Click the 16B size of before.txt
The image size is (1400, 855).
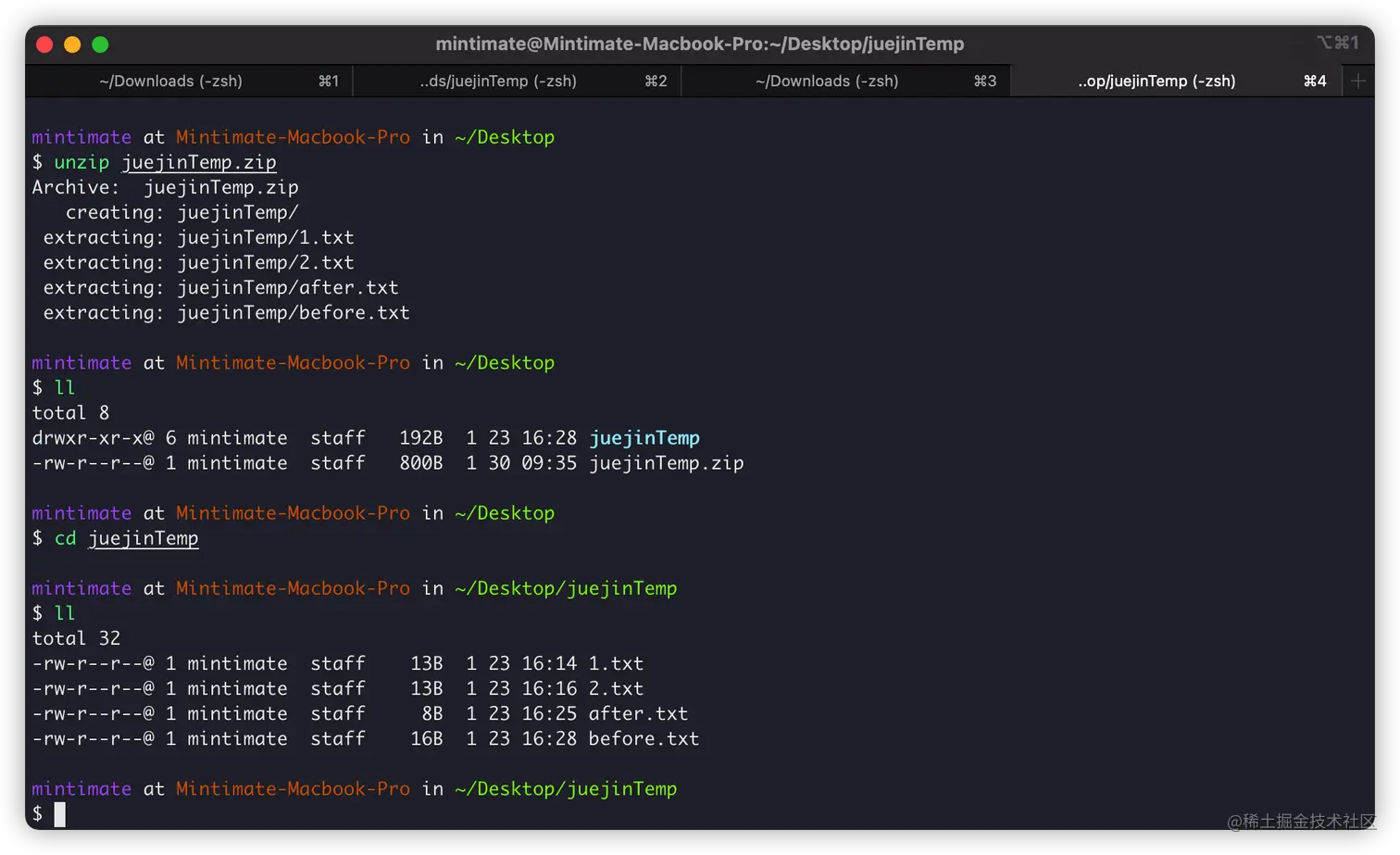pos(427,738)
